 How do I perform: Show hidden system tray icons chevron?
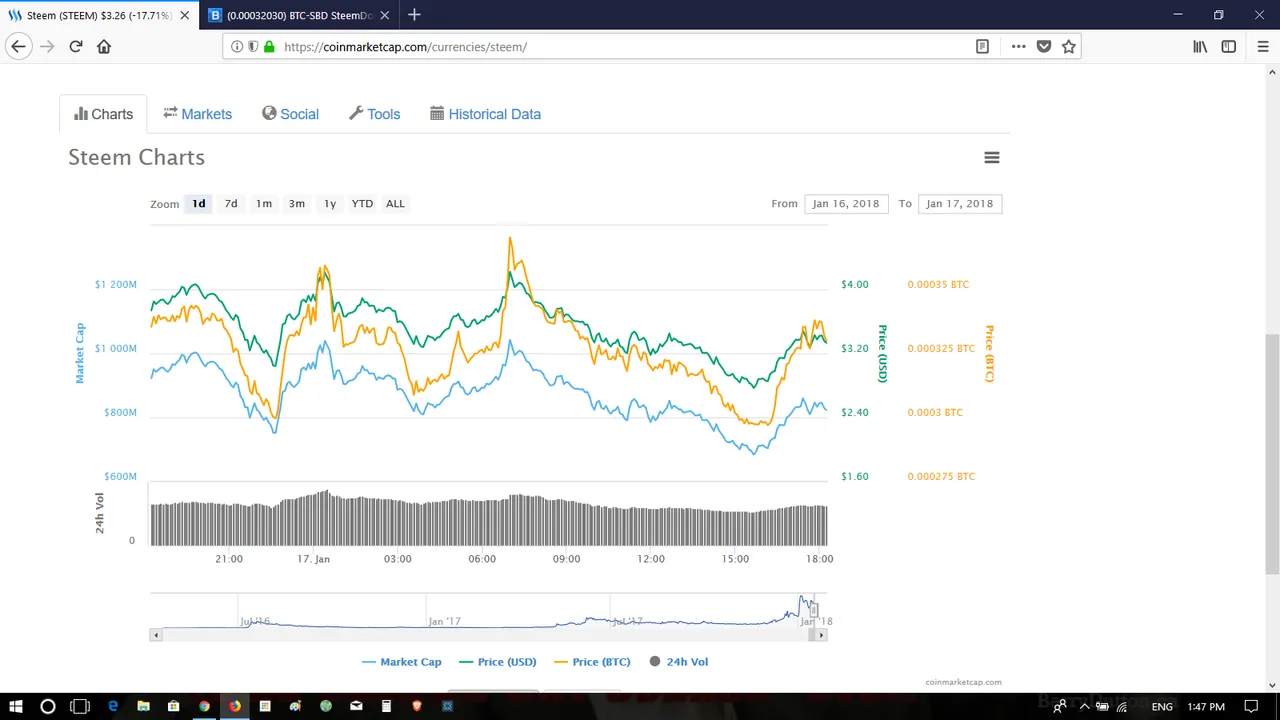pos(1084,706)
